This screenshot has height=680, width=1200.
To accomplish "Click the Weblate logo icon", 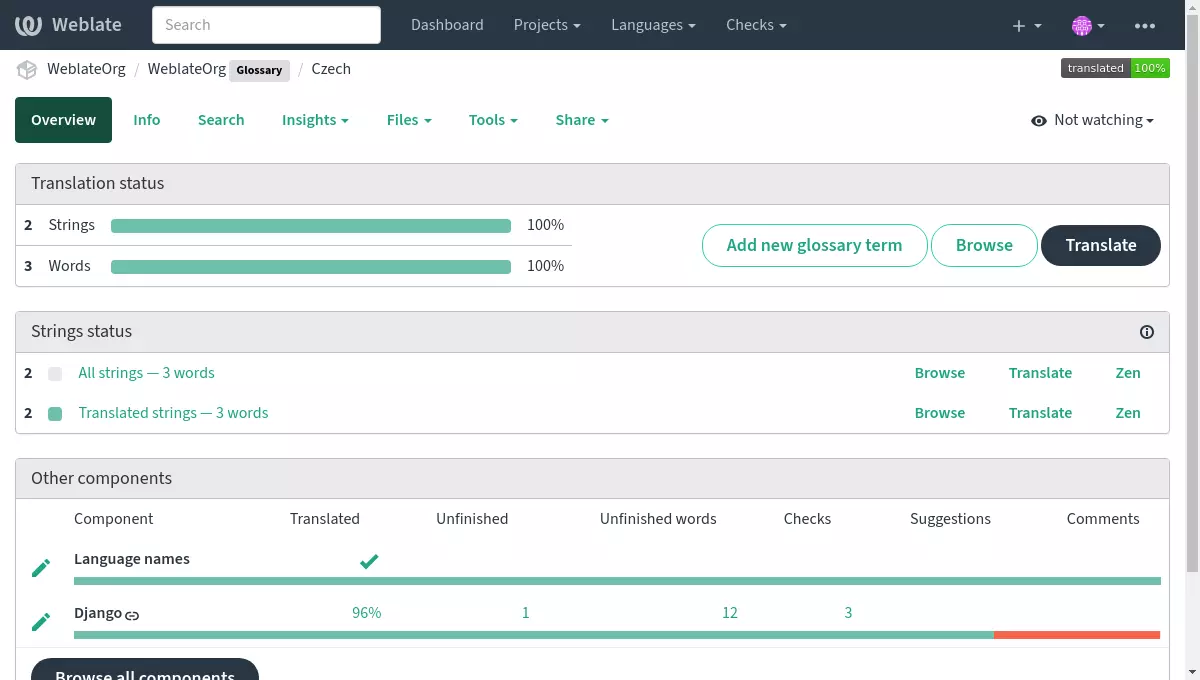I will pos(29,25).
